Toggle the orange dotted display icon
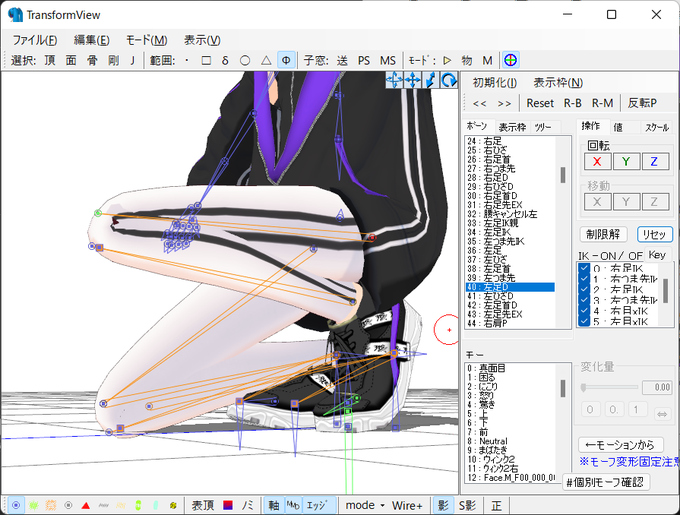The height and width of the screenshot is (515, 680). [51, 505]
